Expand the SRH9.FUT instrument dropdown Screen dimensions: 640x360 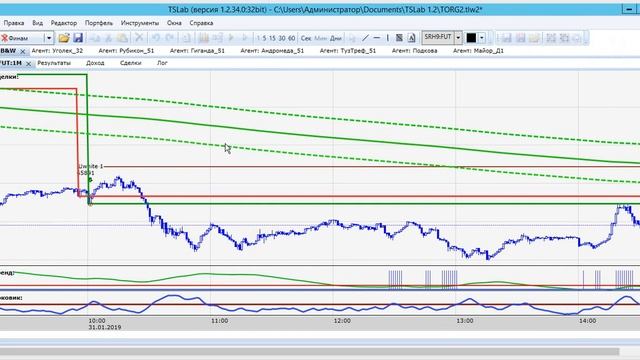click(458, 38)
